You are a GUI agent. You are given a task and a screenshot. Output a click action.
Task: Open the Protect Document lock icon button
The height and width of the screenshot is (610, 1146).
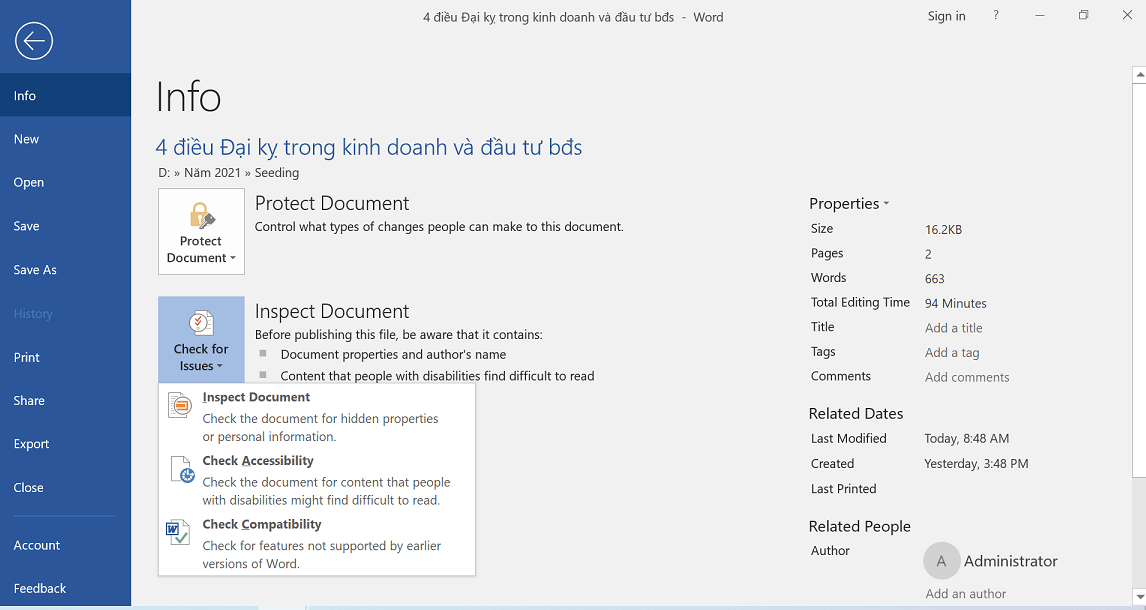point(201,232)
